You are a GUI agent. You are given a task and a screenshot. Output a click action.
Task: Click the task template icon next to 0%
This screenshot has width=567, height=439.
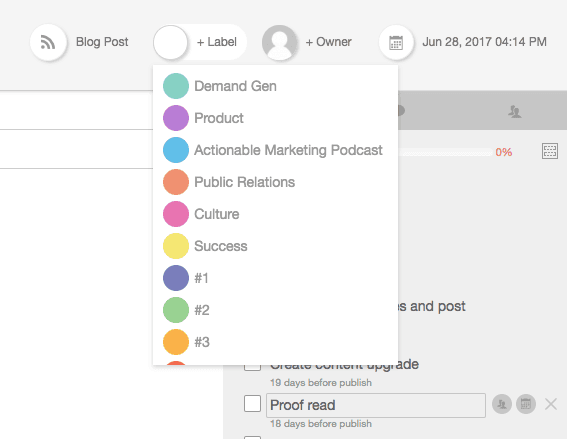(550, 151)
